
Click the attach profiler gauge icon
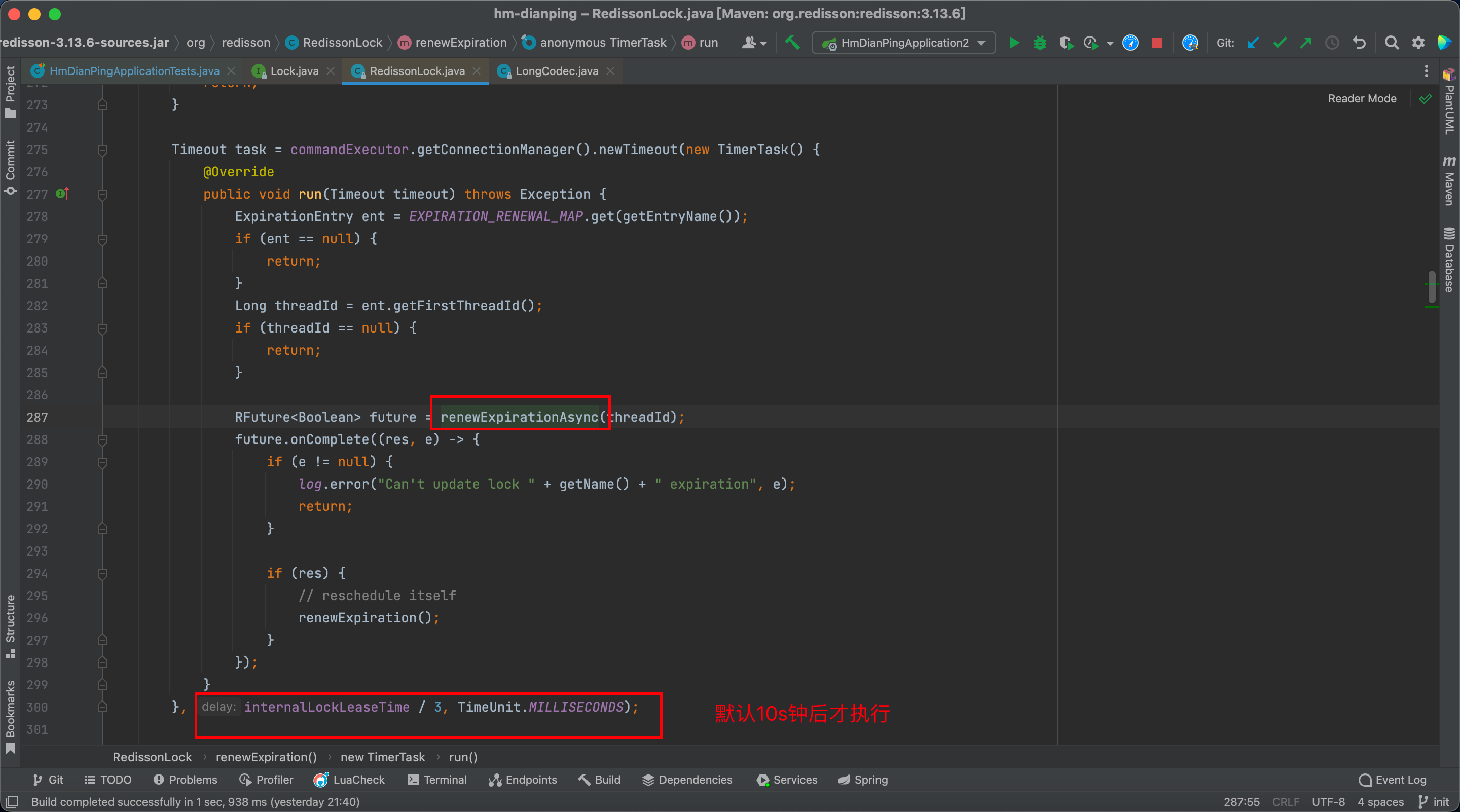point(1190,43)
